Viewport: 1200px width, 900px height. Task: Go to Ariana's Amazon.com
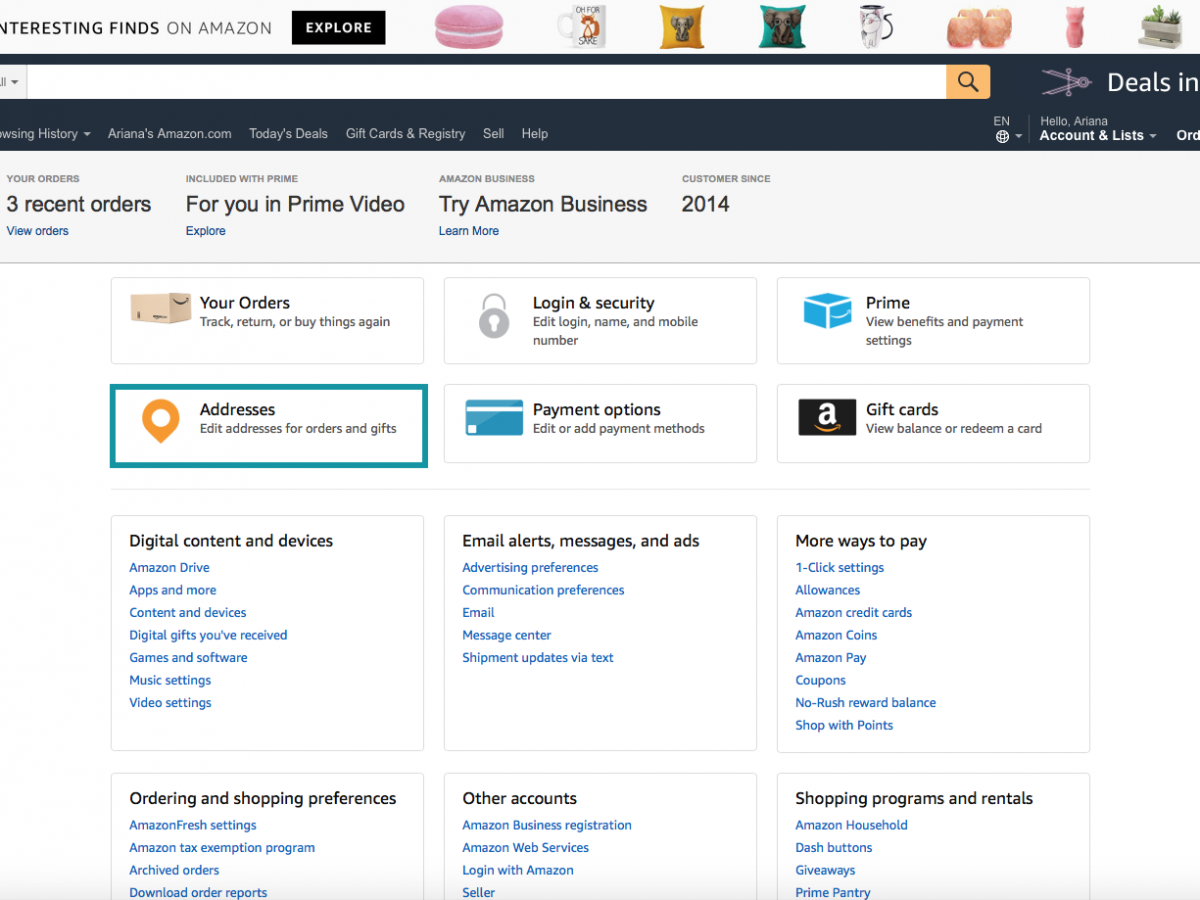[x=170, y=134]
